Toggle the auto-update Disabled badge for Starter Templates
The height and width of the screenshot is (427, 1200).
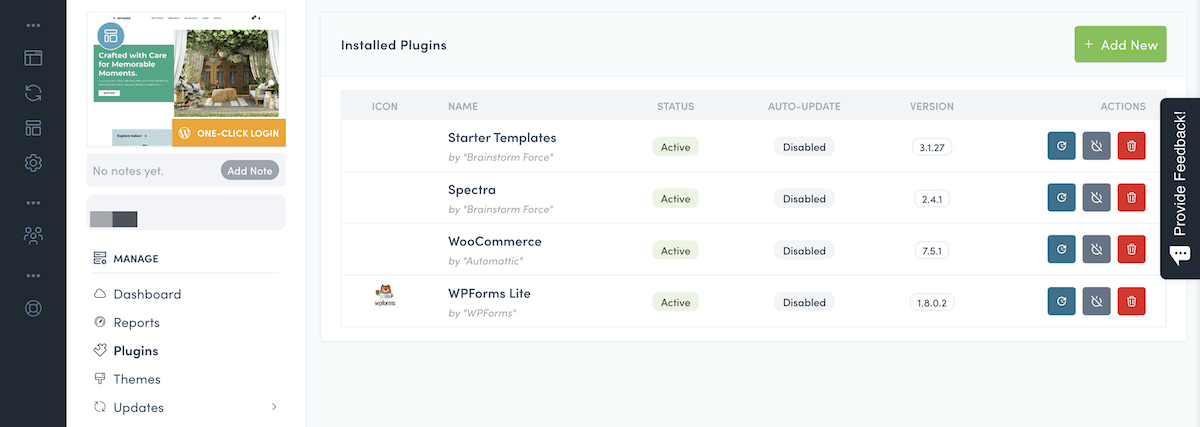click(804, 146)
